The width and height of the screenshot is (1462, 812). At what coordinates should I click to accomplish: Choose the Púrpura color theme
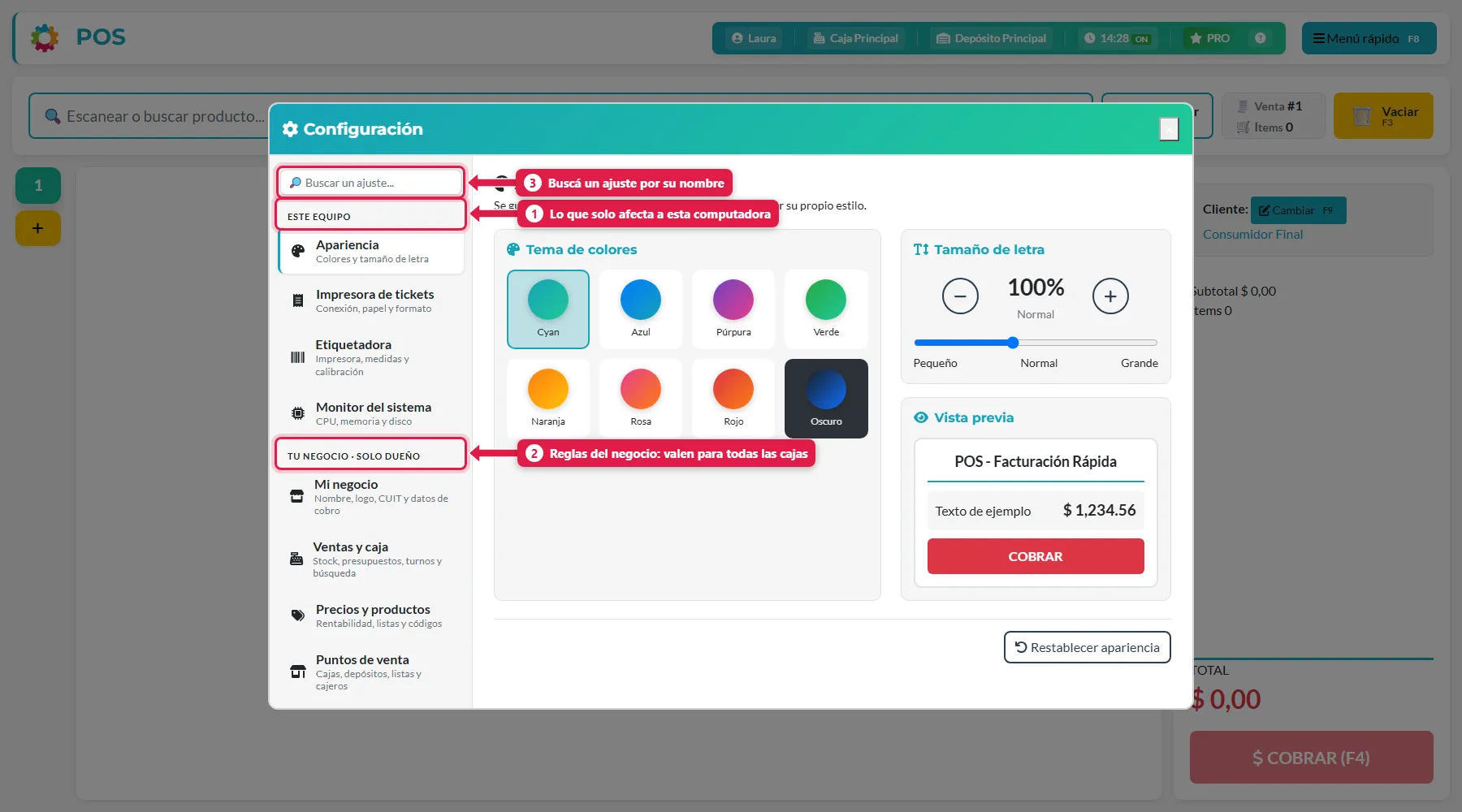pos(733,309)
